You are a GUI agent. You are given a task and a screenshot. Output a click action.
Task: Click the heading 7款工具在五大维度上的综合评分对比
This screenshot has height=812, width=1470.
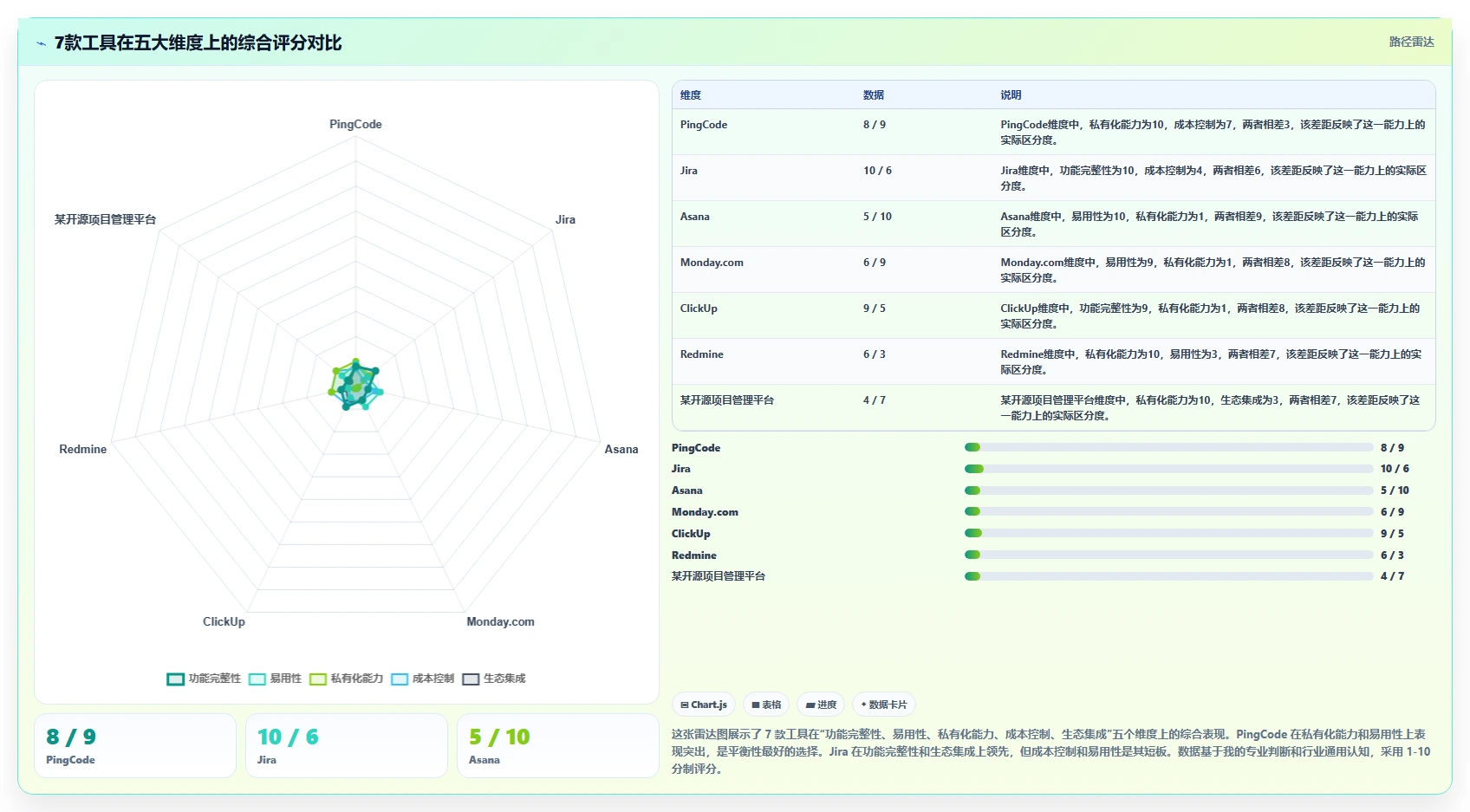point(198,42)
